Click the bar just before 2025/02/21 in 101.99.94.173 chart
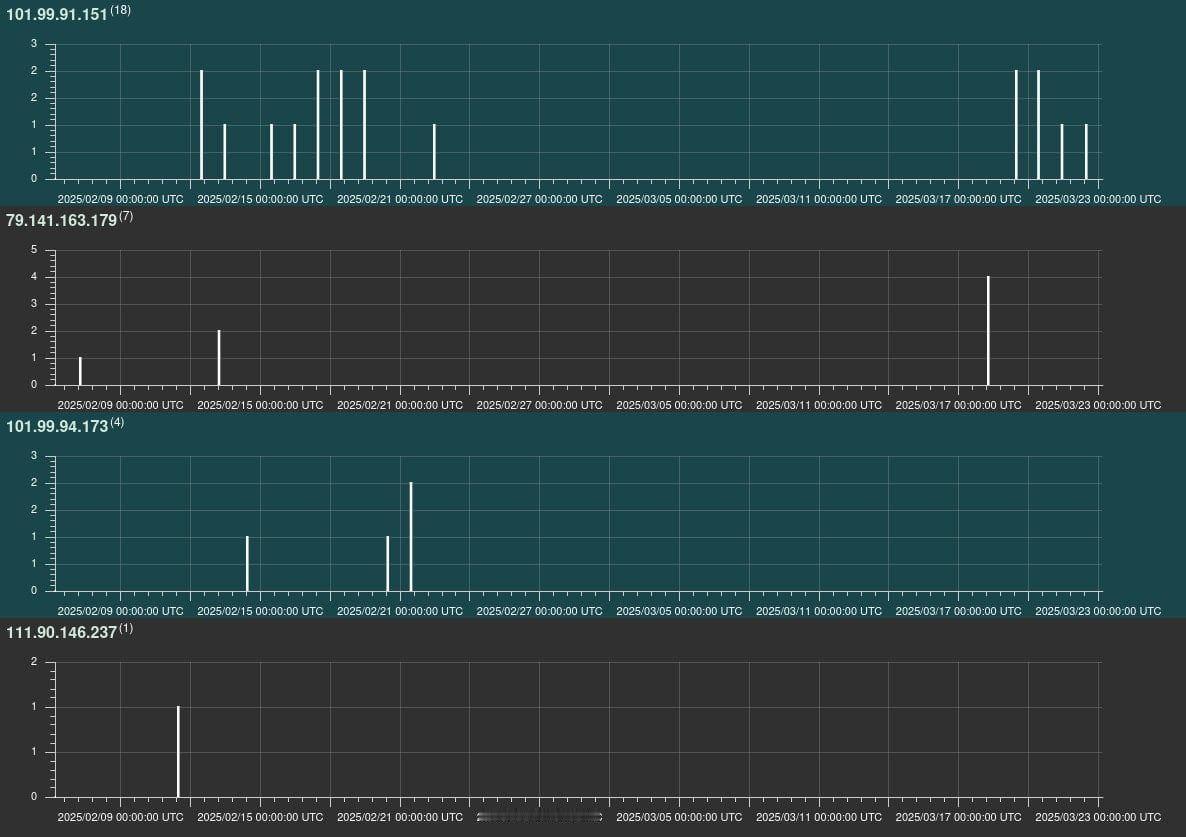The height and width of the screenshot is (837, 1186). (x=387, y=564)
